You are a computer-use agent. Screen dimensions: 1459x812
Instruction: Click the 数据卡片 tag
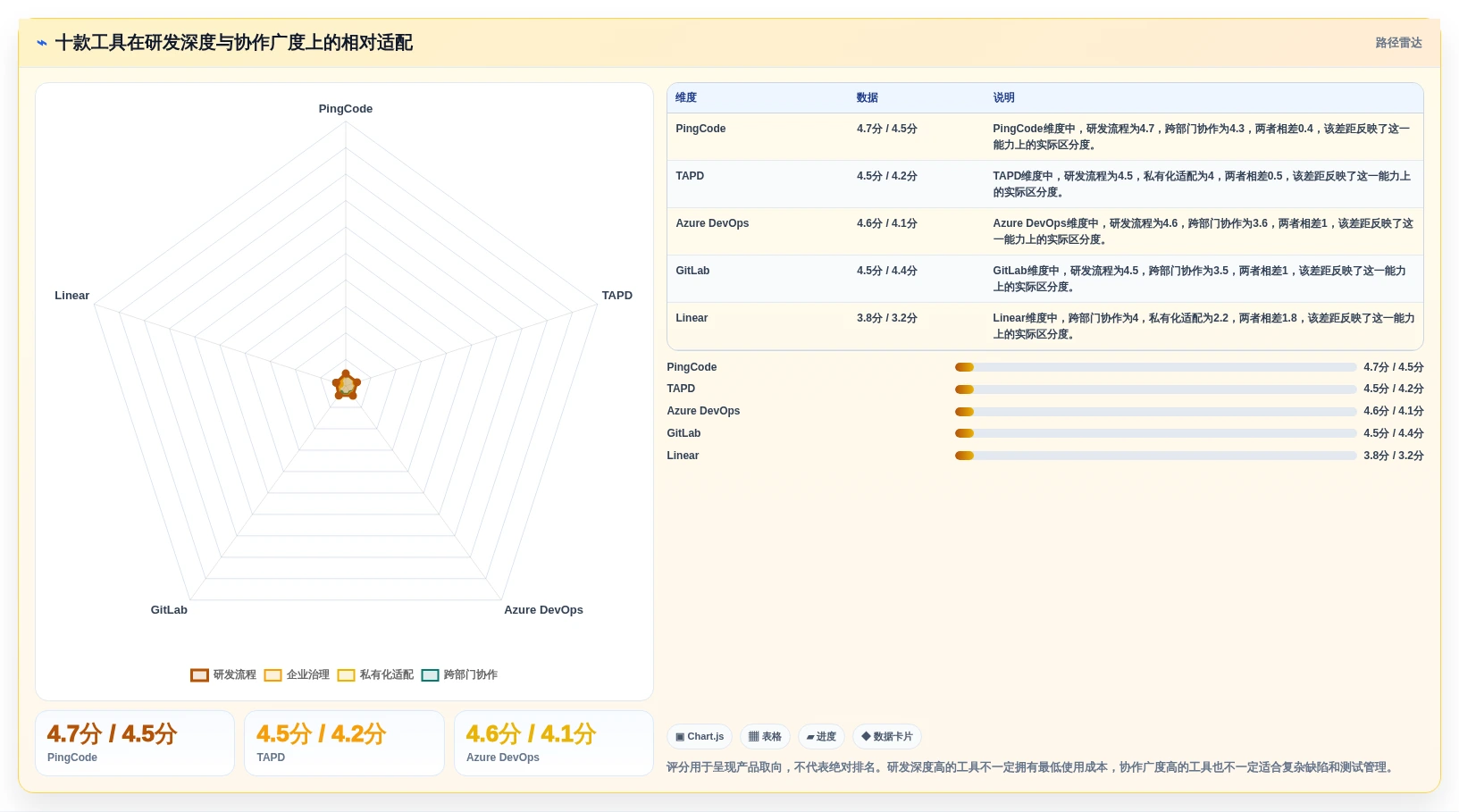(x=887, y=737)
